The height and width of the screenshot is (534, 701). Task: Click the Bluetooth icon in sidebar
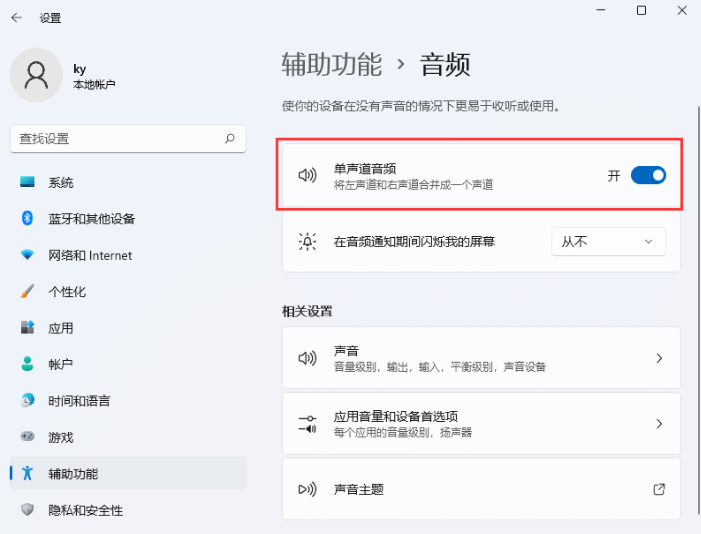(28, 219)
